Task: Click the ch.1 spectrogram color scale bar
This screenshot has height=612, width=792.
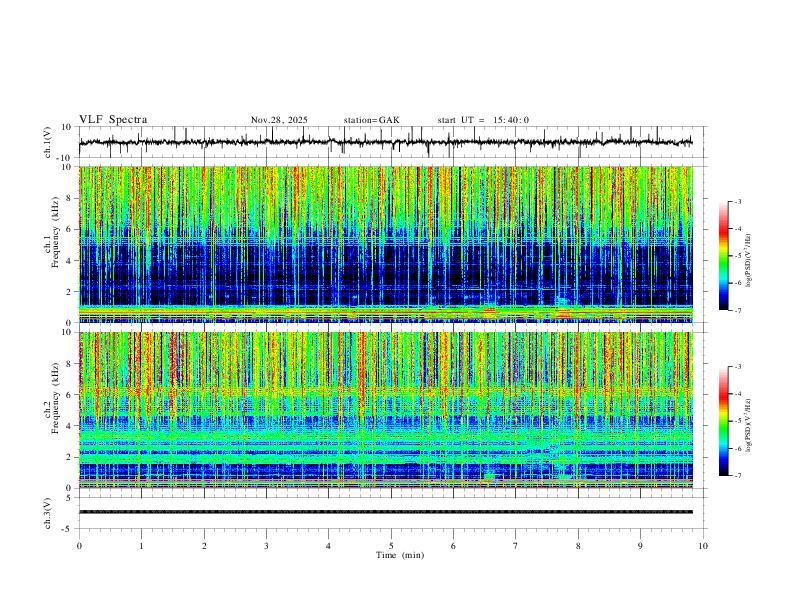Action: pos(724,256)
